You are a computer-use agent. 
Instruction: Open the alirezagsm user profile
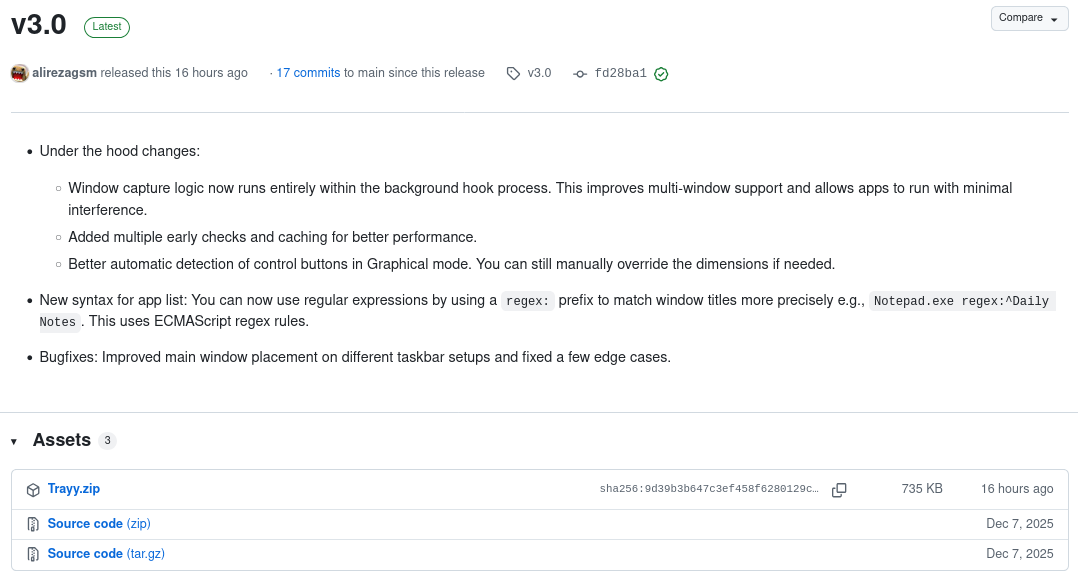(65, 73)
